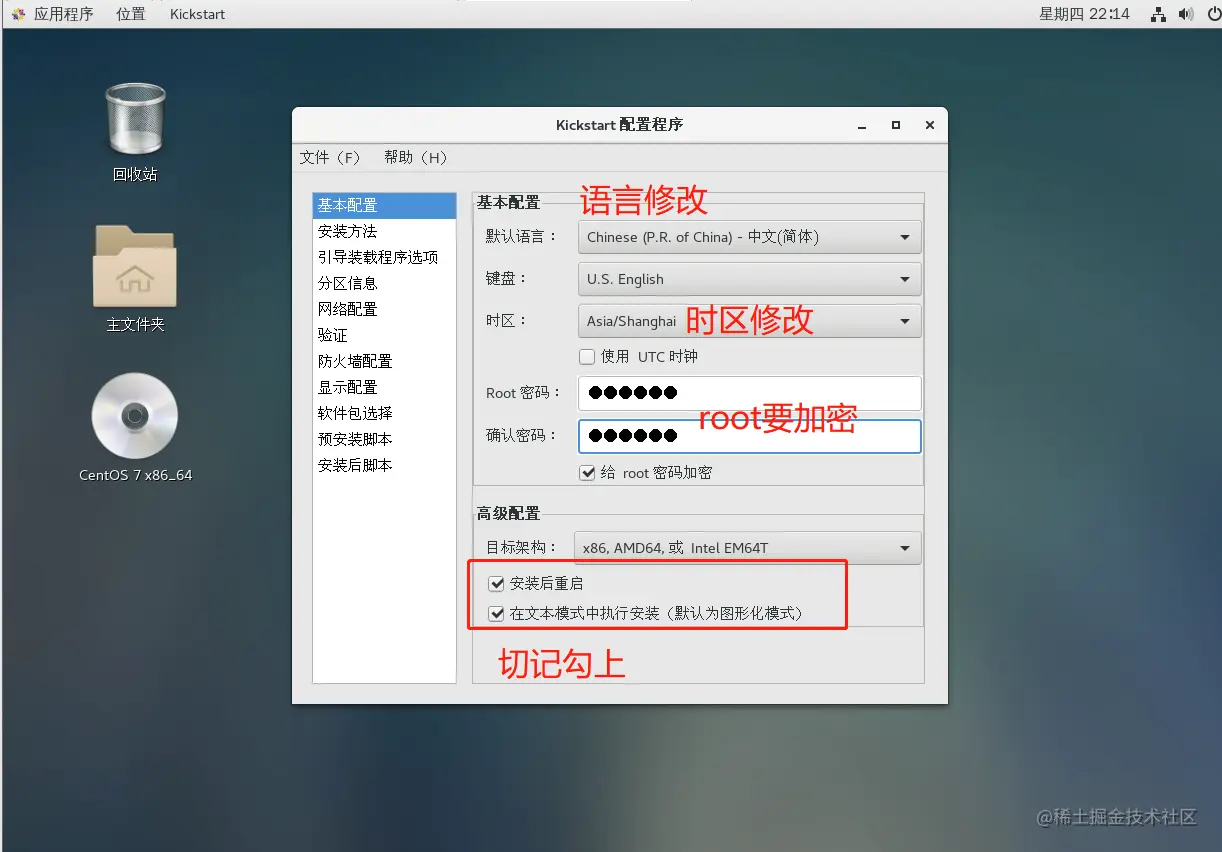
Task: Select 安装后脚本 in the sidebar list
Action: 385,465
